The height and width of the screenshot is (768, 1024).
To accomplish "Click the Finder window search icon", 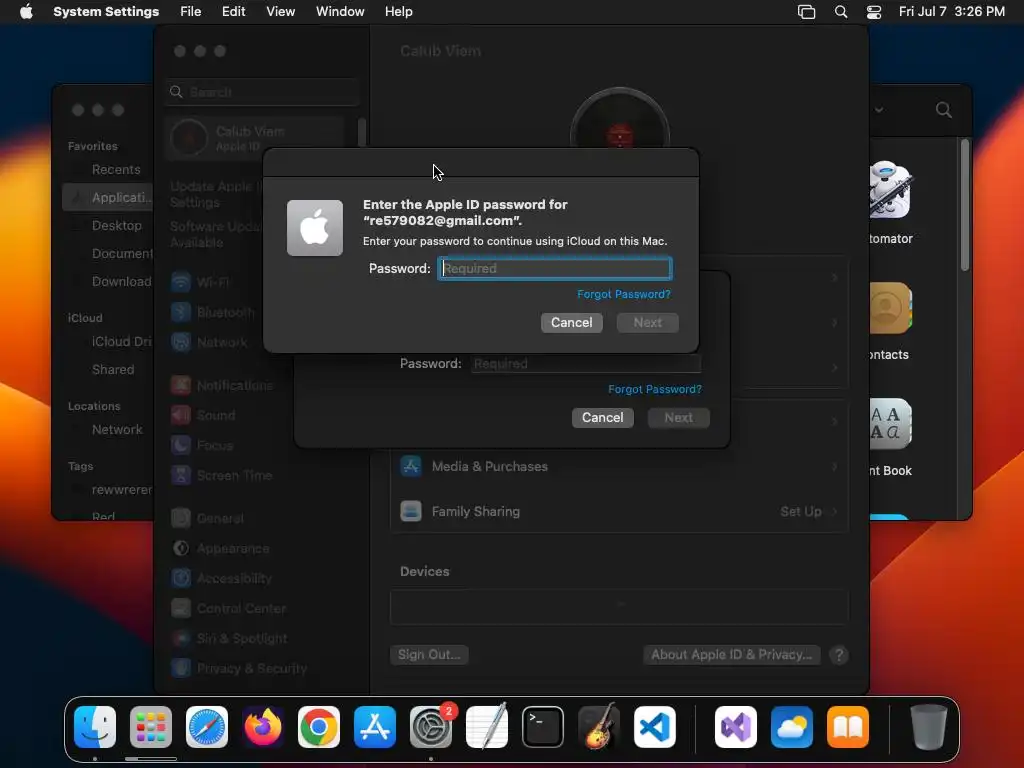I will (x=944, y=110).
